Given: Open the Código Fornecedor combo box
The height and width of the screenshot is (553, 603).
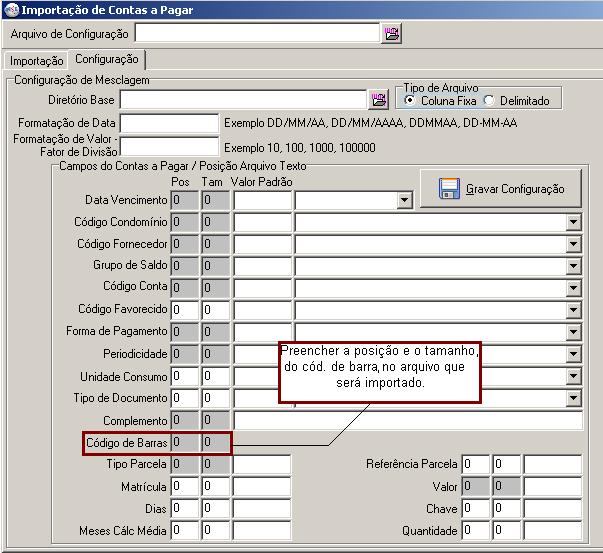Looking at the screenshot, I should pyautogui.click(x=573, y=245).
